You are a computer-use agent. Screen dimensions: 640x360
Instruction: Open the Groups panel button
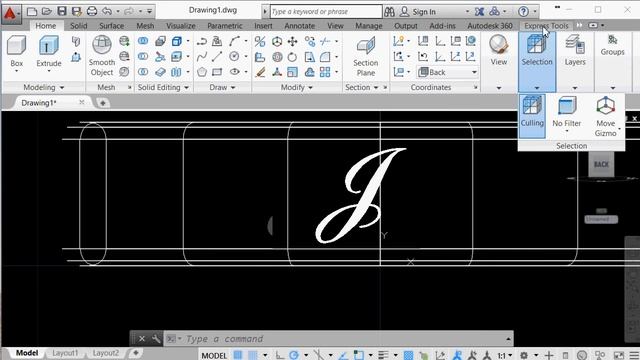pos(612,61)
